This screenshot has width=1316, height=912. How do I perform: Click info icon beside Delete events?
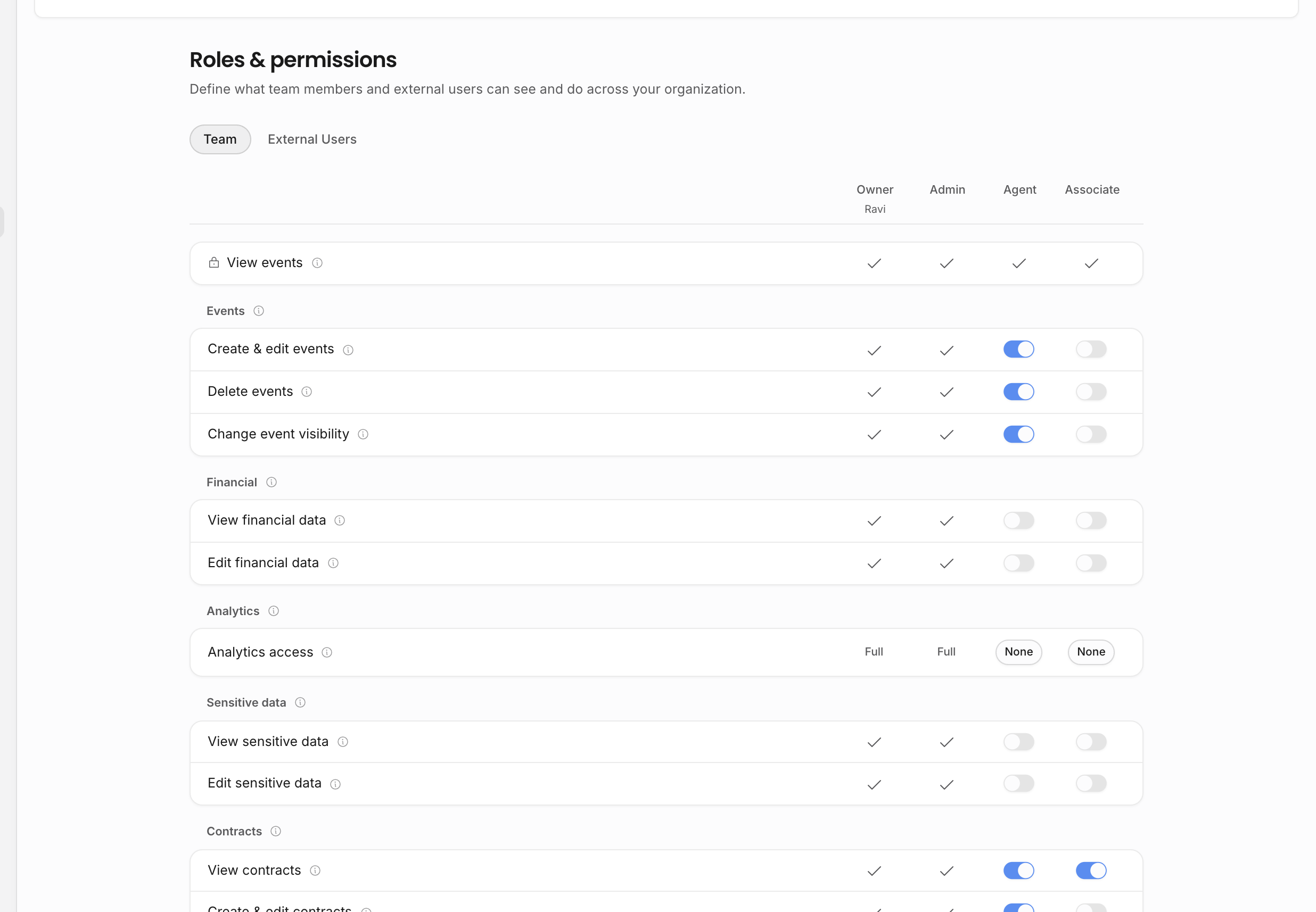click(307, 392)
